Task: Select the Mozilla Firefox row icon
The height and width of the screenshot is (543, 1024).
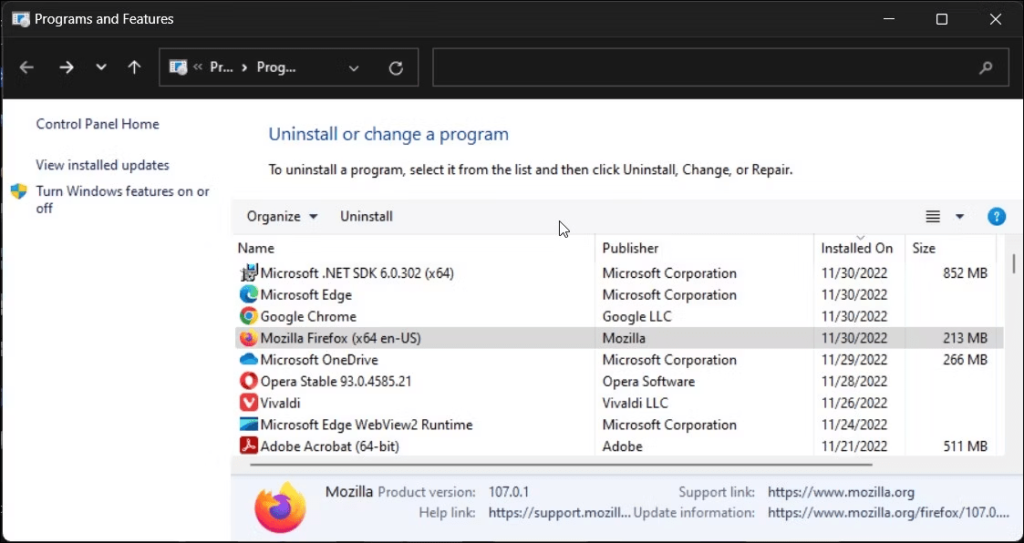Action: pyautogui.click(x=249, y=338)
